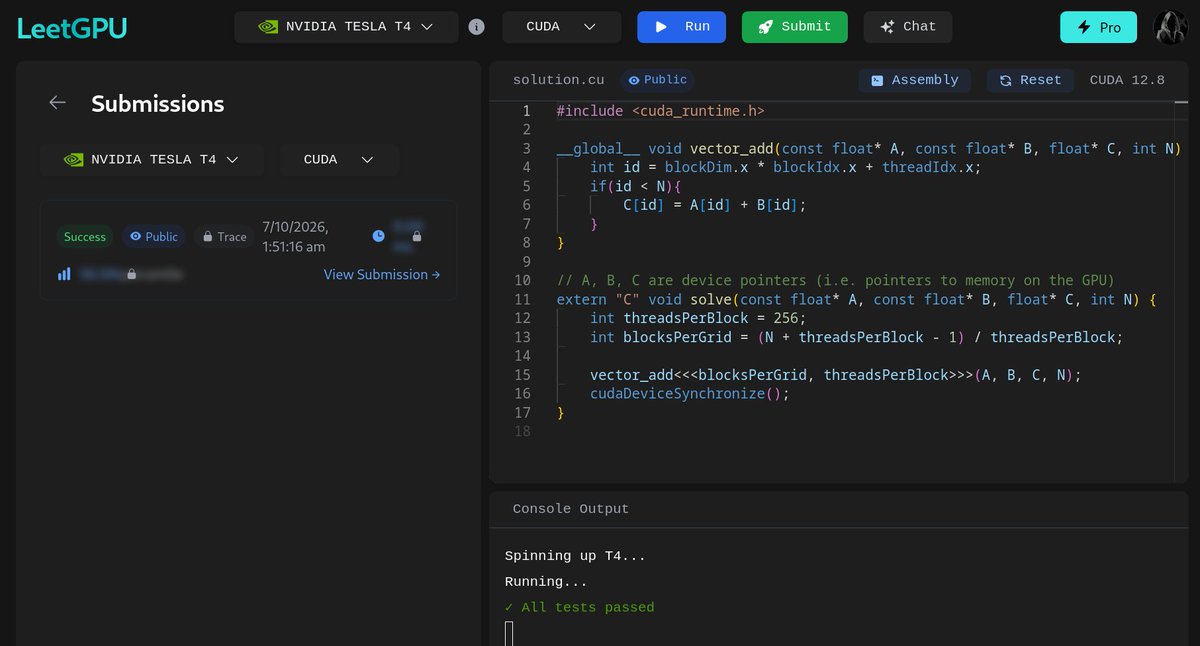Image resolution: width=1200 pixels, height=646 pixels.
Task: Place cursor on the cudaDeviceSynchronize line
Action: coord(690,393)
